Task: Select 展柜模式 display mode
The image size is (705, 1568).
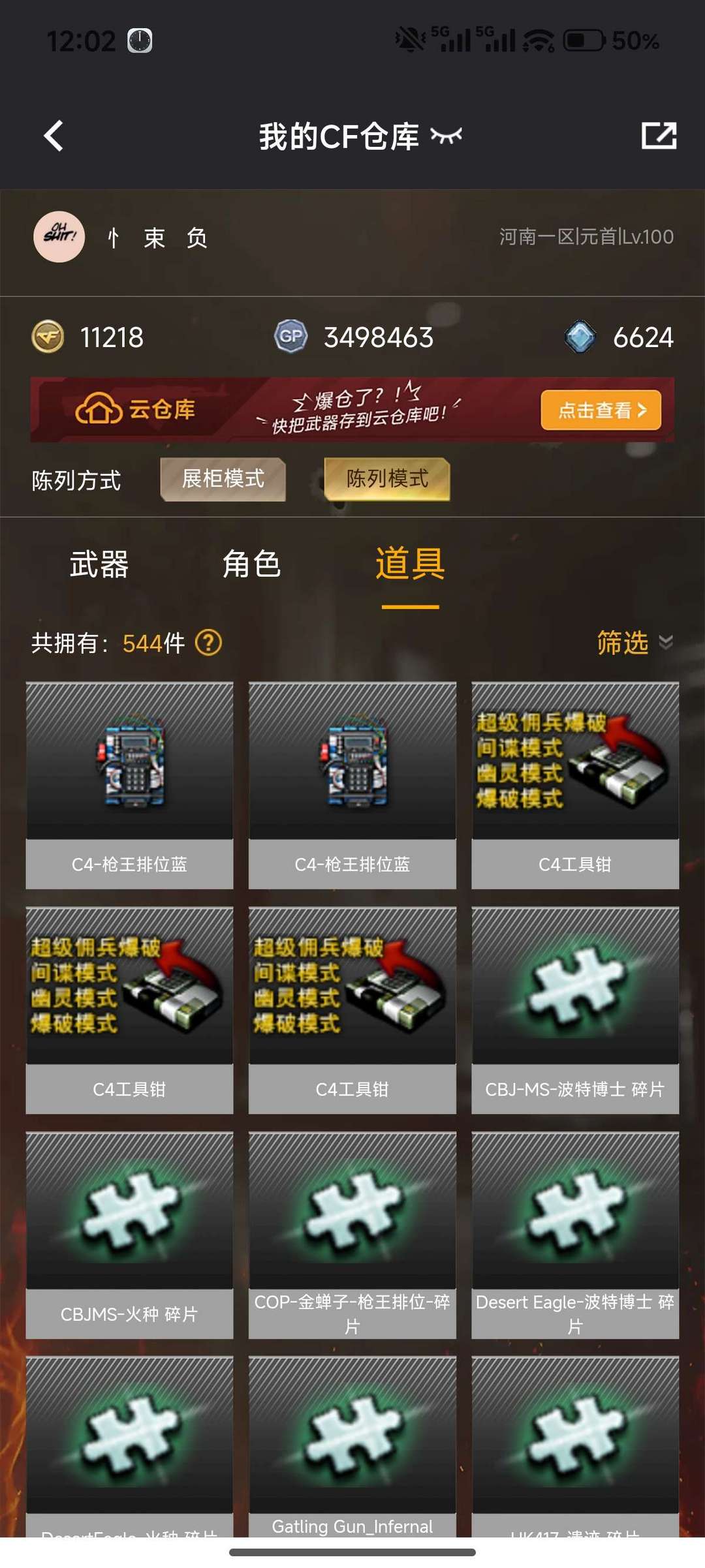Action: tap(223, 479)
